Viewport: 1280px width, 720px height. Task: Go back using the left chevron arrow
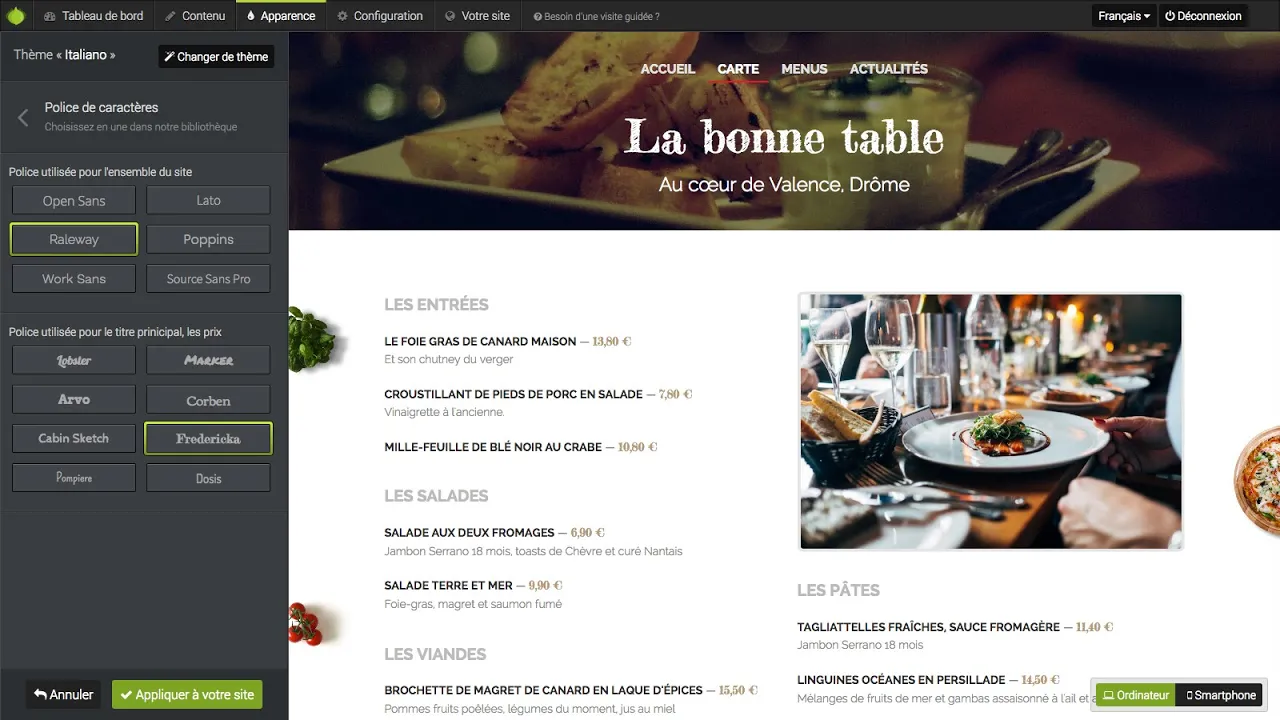23,118
